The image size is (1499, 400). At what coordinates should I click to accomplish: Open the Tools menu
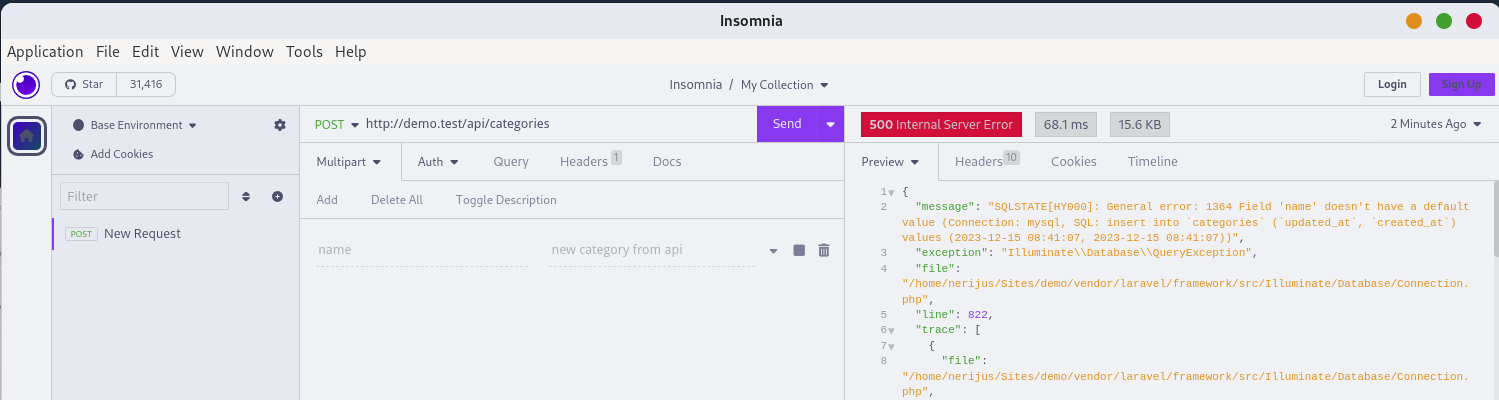pyautogui.click(x=304, y=51)
